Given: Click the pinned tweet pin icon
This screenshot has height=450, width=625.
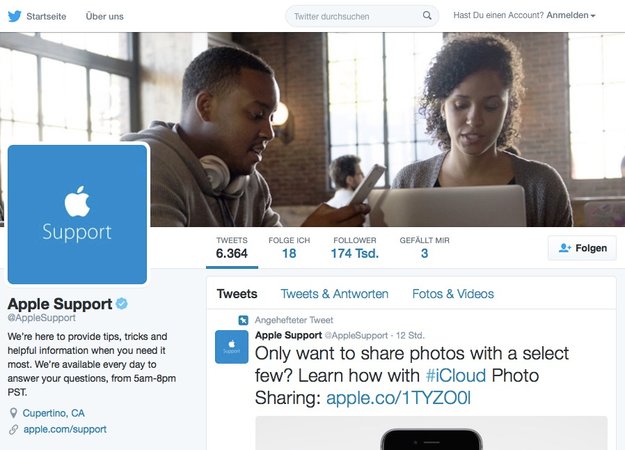Looking at the screenshot, I should click(x=243, y=320).
